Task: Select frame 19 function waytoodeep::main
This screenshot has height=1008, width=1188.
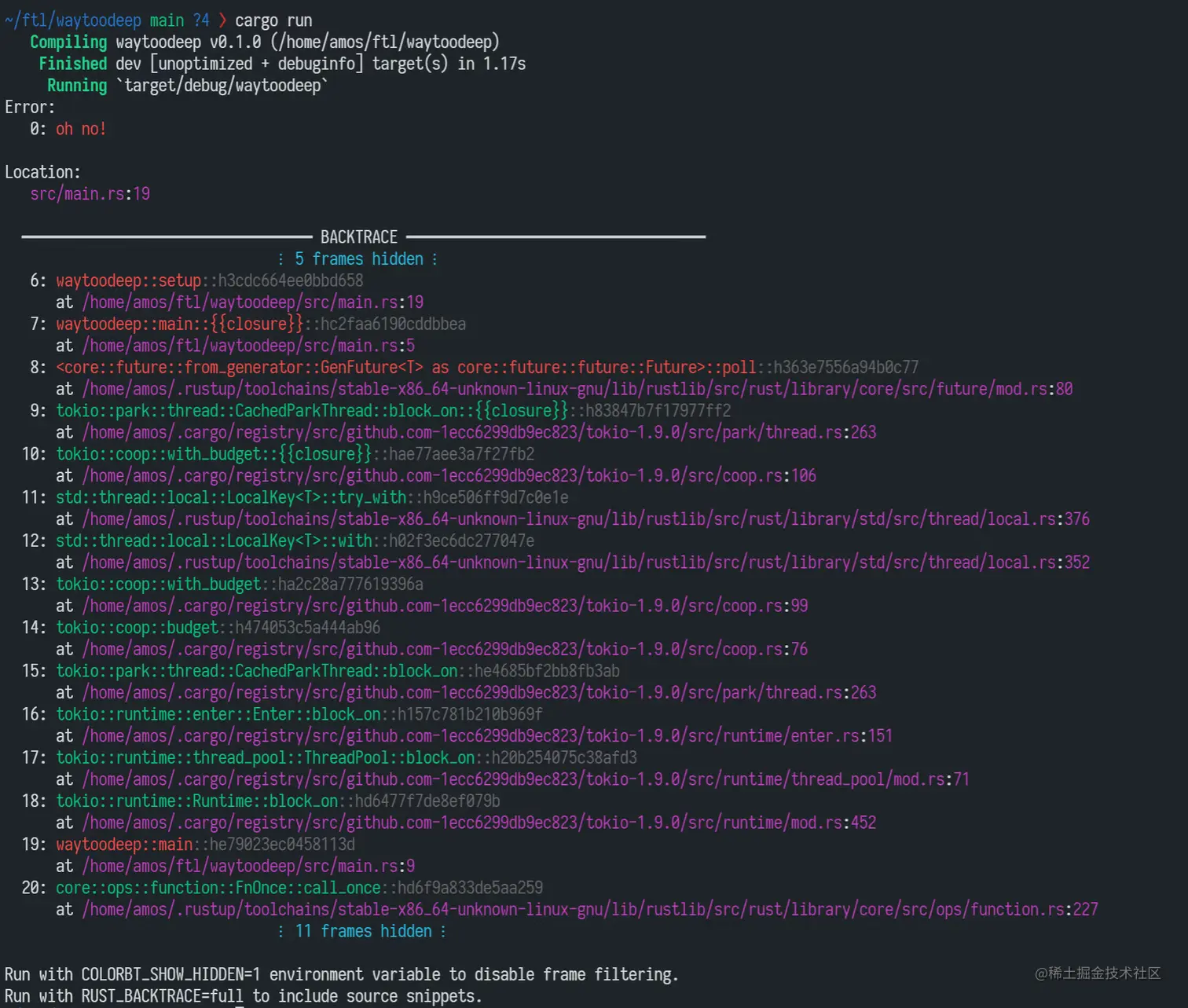Action: [124, 844]
